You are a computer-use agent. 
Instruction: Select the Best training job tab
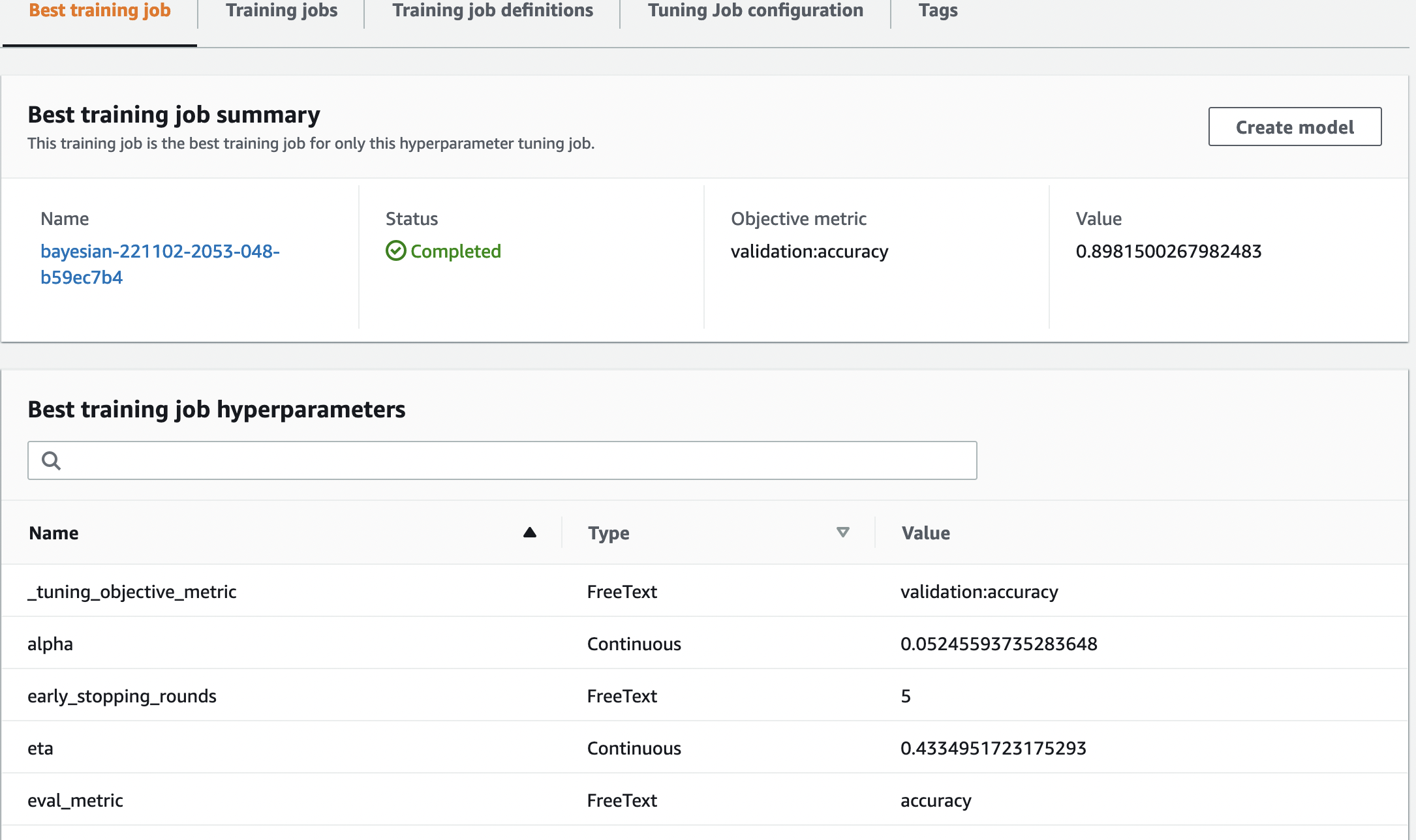100,11
